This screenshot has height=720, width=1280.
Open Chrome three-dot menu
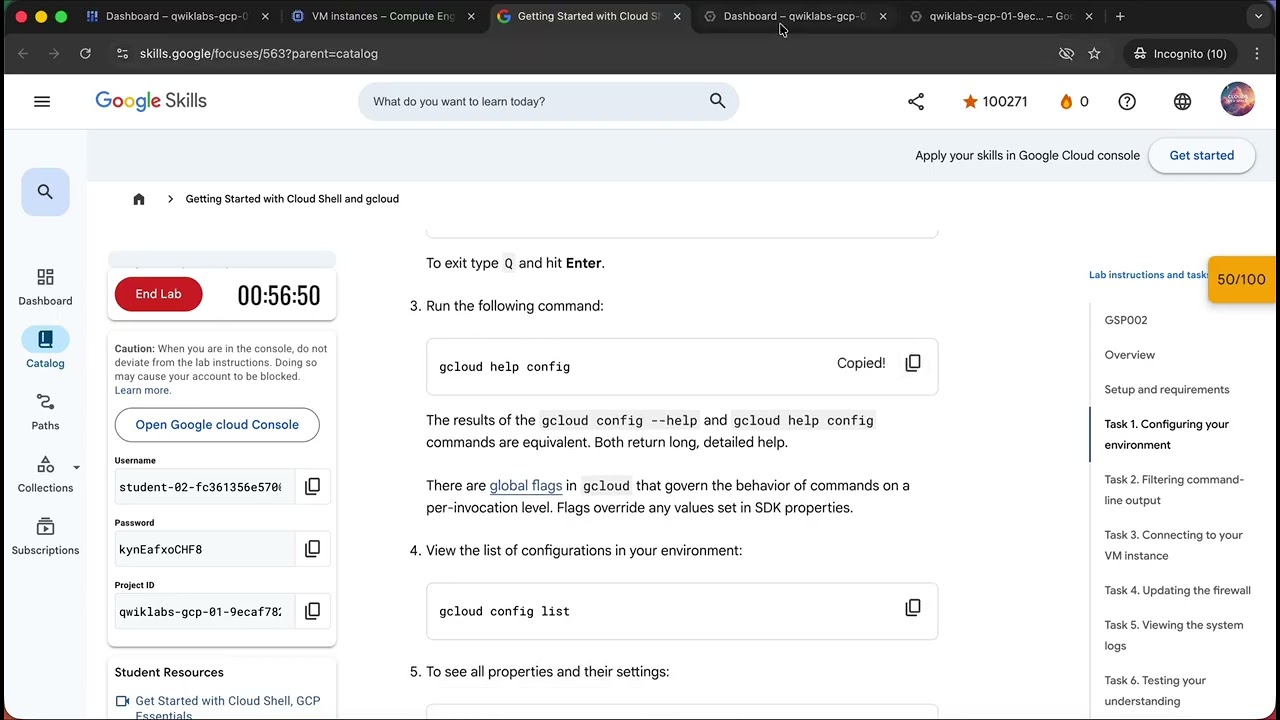[1257, 53]
